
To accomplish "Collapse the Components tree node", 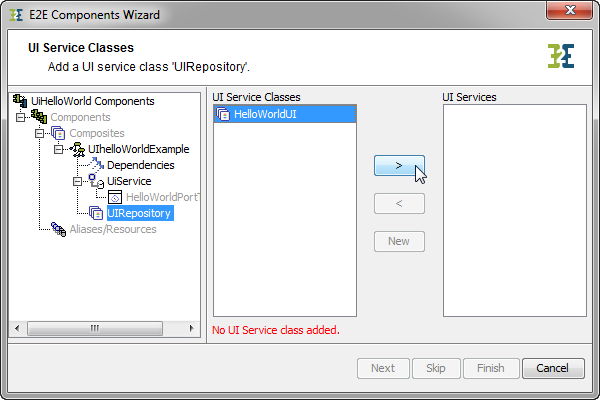I will point(20,117).
